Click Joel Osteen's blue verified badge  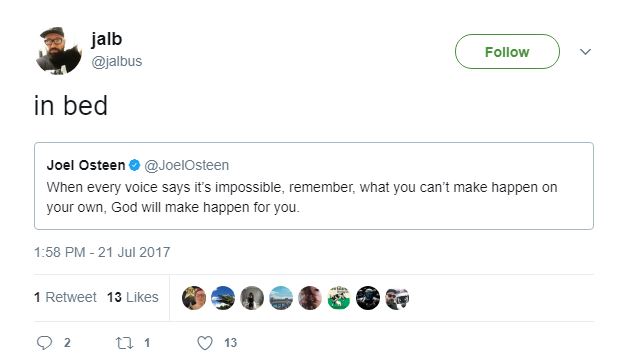(x=134, y=165)
